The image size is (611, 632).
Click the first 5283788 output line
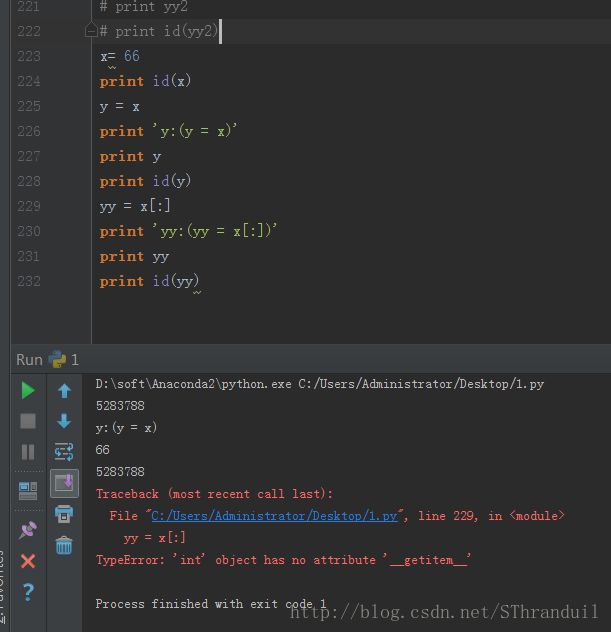point(120,405)
